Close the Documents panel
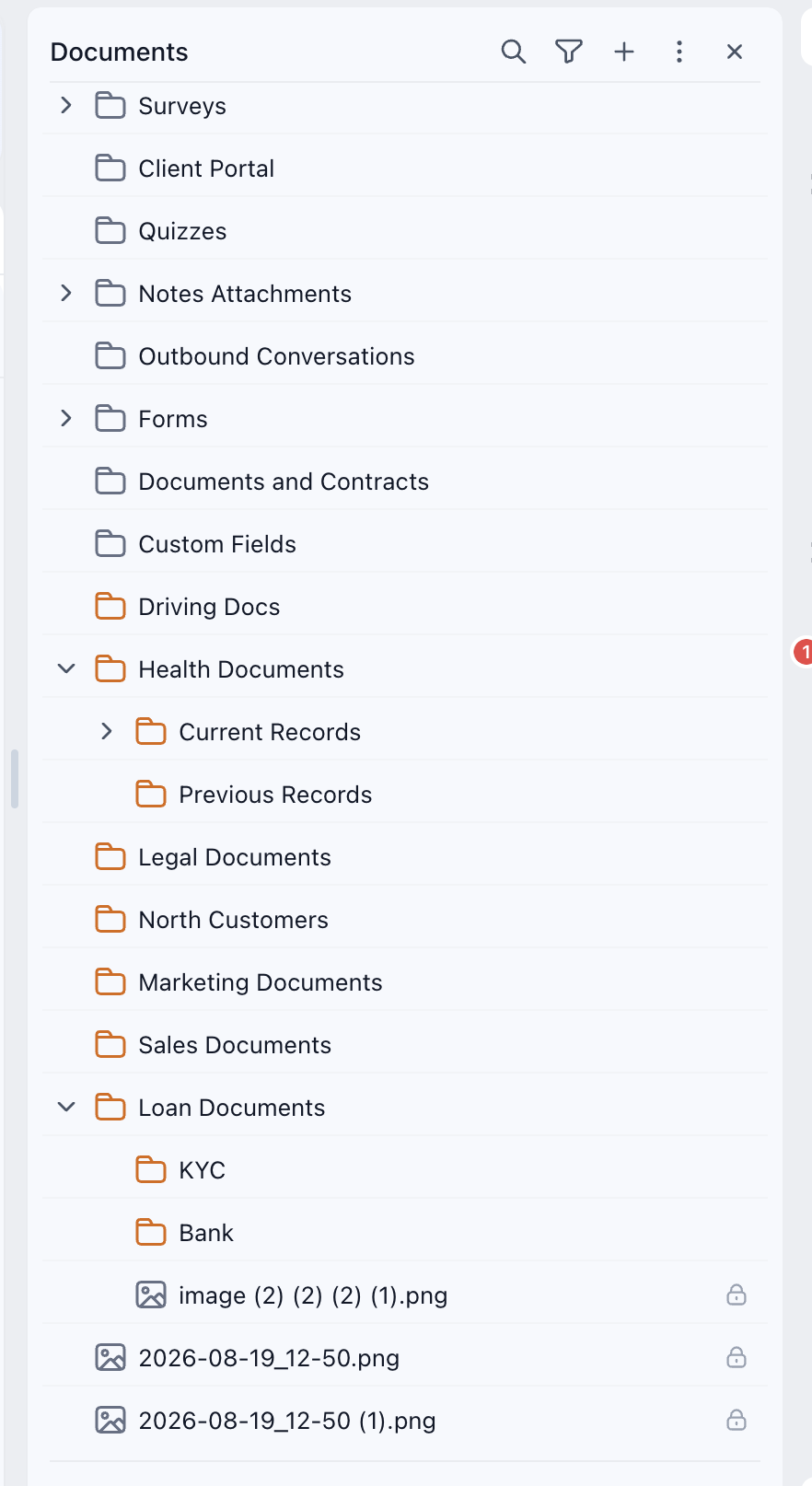Screen dimensions: 812x1486 click(735, 52)
